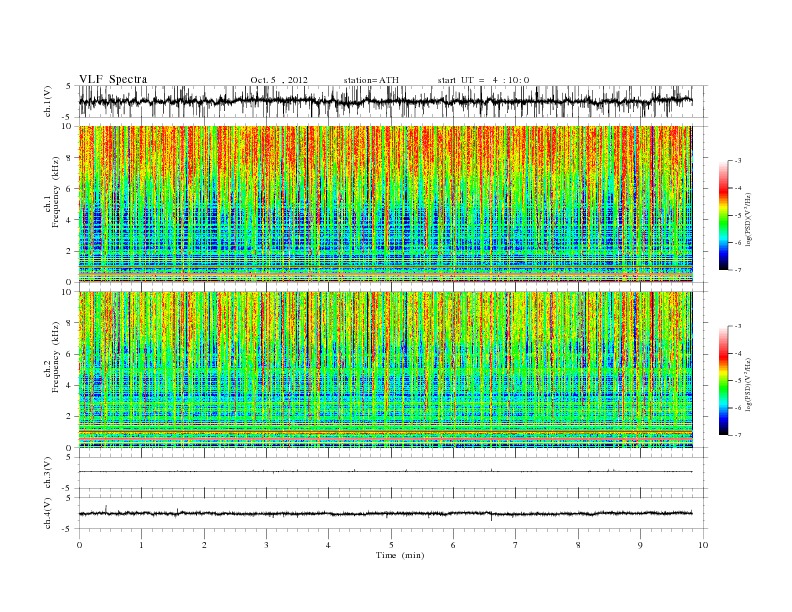Viewport: 792px width, 612px height.
Task: Click the "VLF Spectra" plot title
Action: coord(113,79)
